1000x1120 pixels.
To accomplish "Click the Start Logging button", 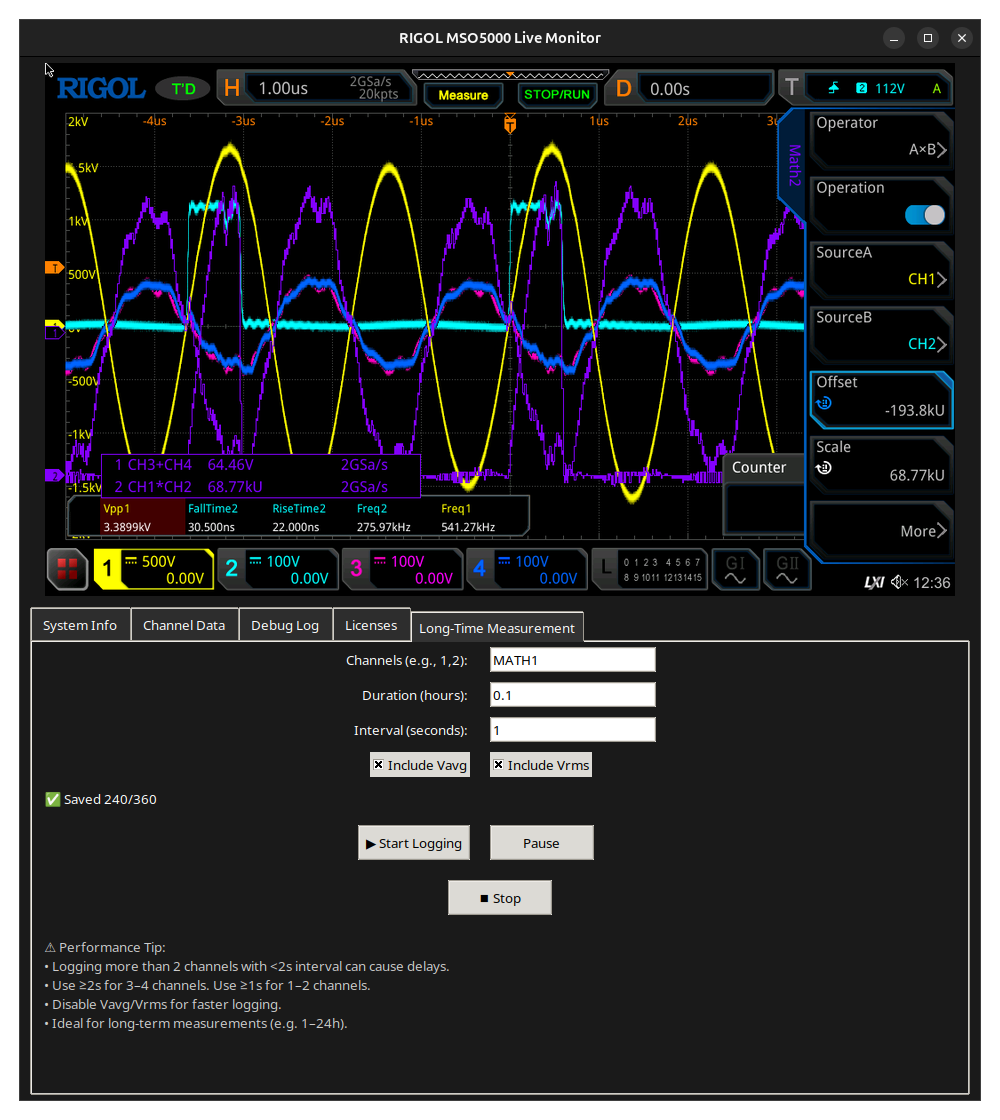I will point(414,843).
